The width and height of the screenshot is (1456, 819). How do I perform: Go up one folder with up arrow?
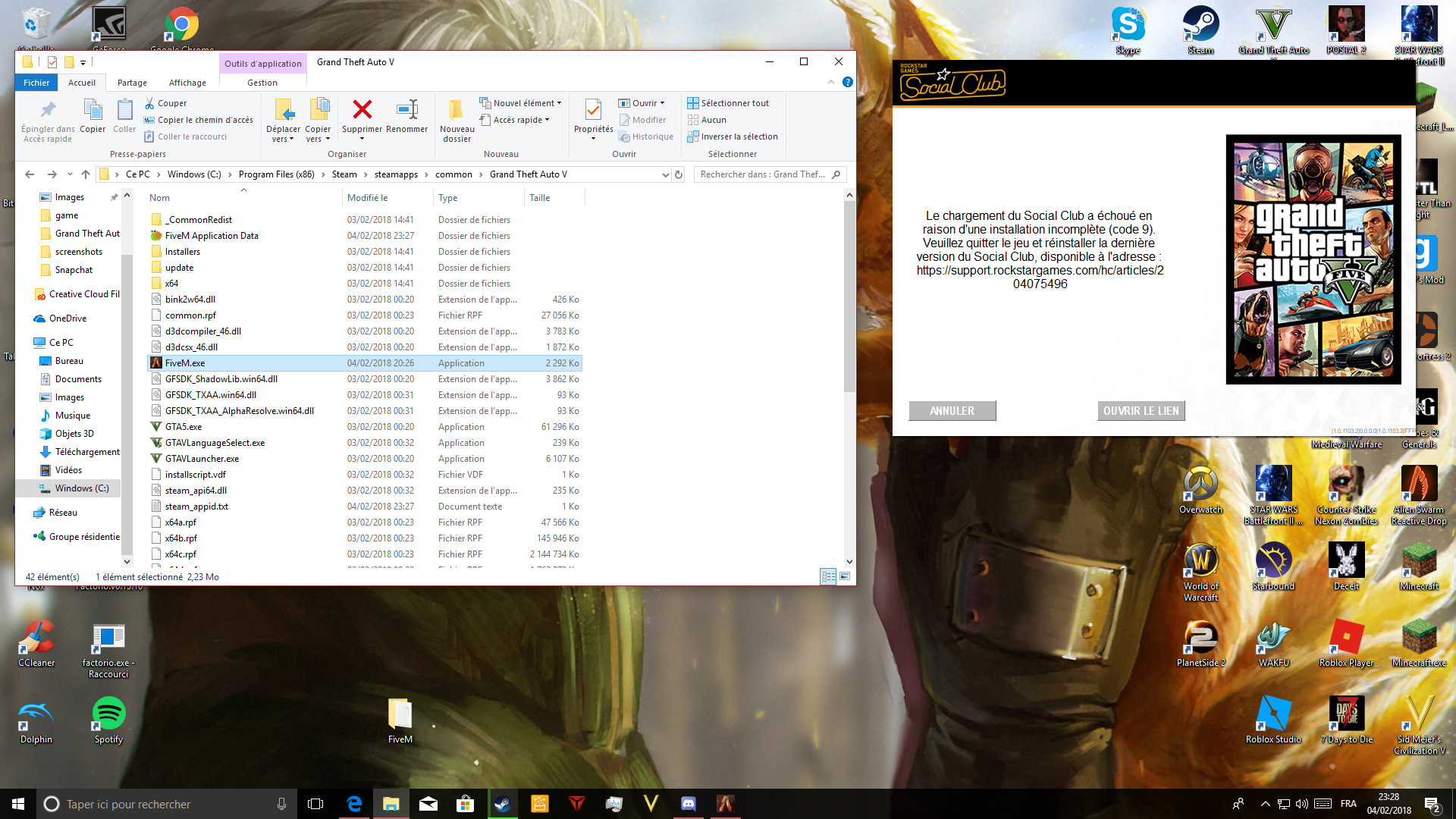[x=86, y=174]
